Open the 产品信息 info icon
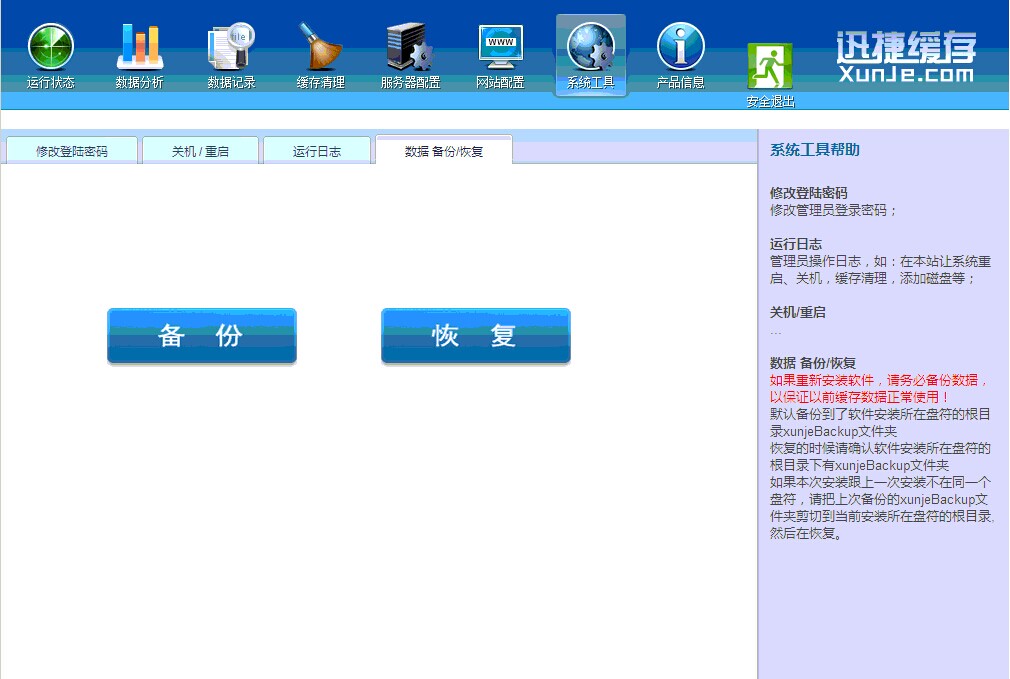This screenshot has width=1010, height=679. 681,46
